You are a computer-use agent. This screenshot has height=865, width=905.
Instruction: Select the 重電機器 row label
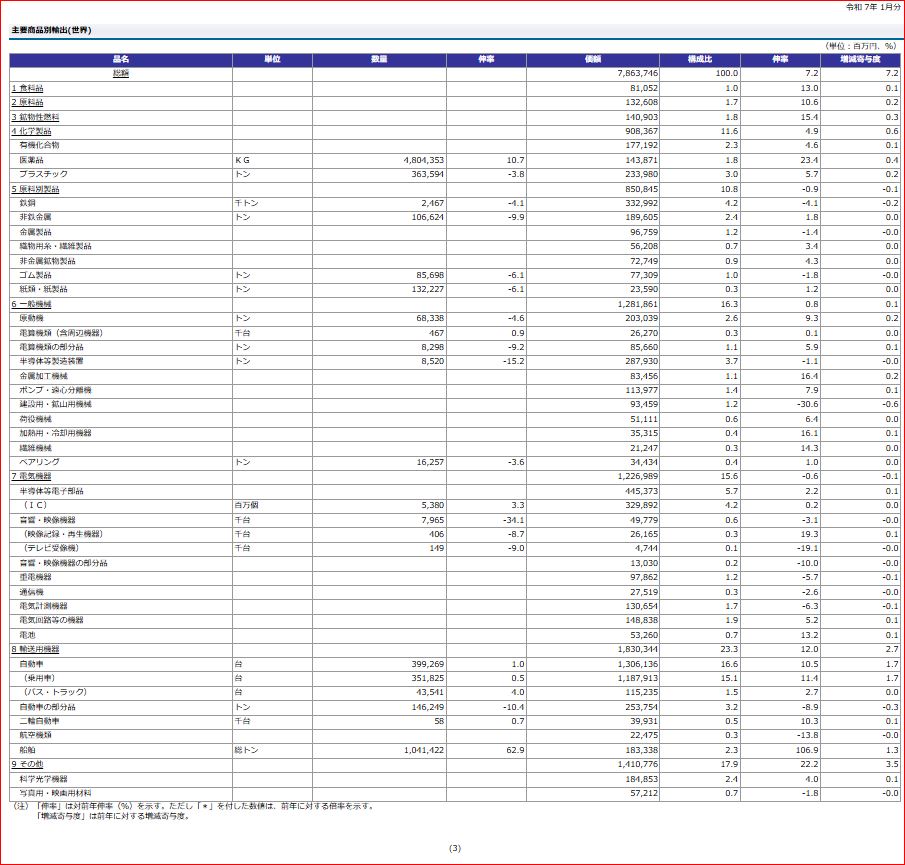(35, 577)
